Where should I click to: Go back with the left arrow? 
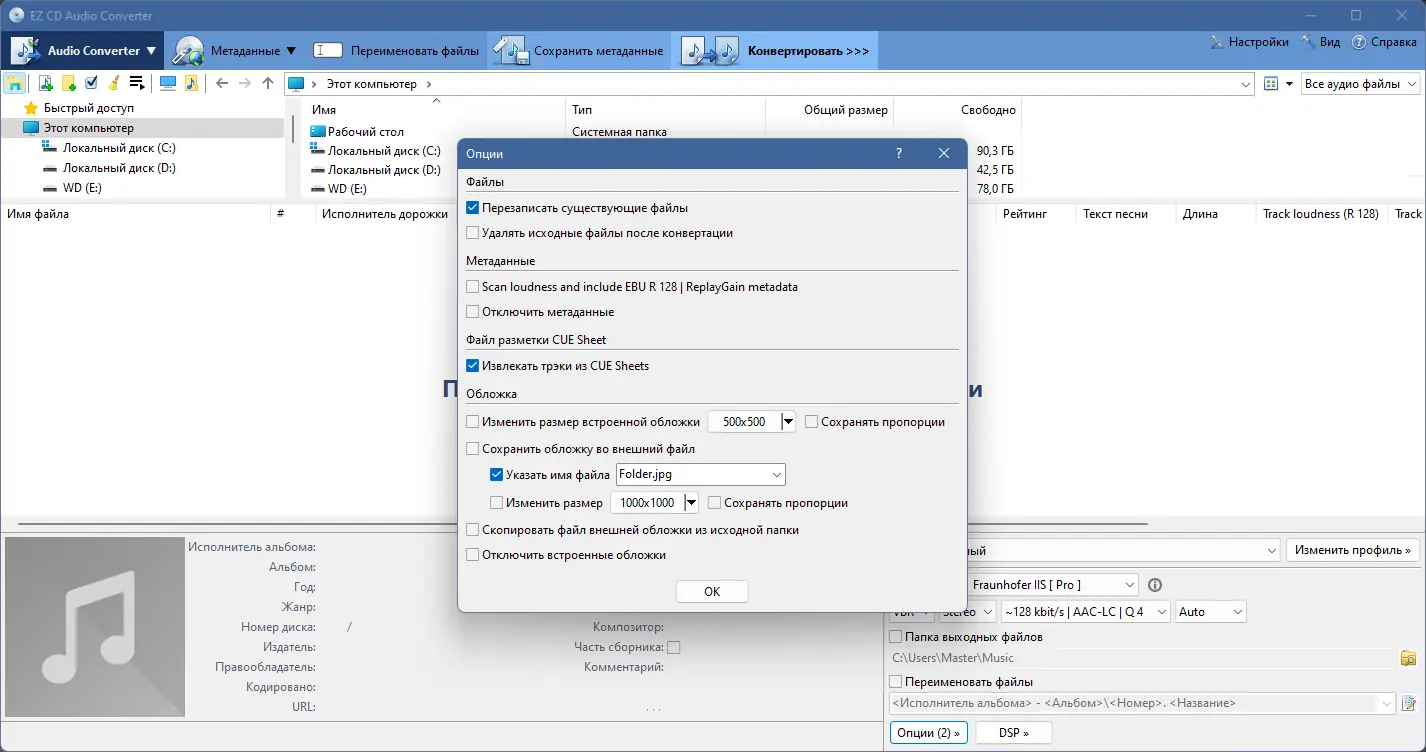(222, 84)
